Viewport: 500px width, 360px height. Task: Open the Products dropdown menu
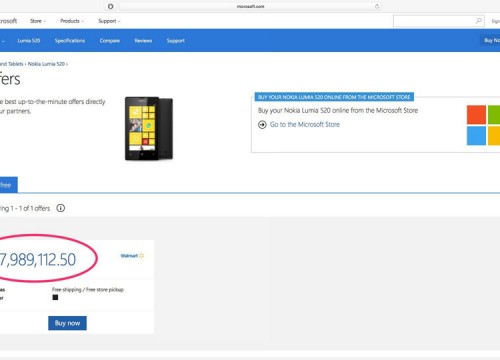pyautogui.click(x=72, y=21)
